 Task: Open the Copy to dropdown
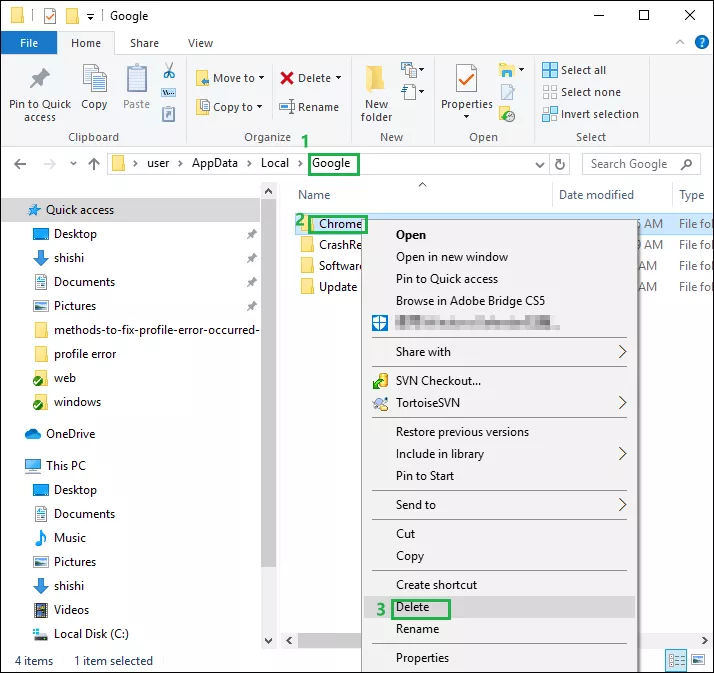point(229,107)
